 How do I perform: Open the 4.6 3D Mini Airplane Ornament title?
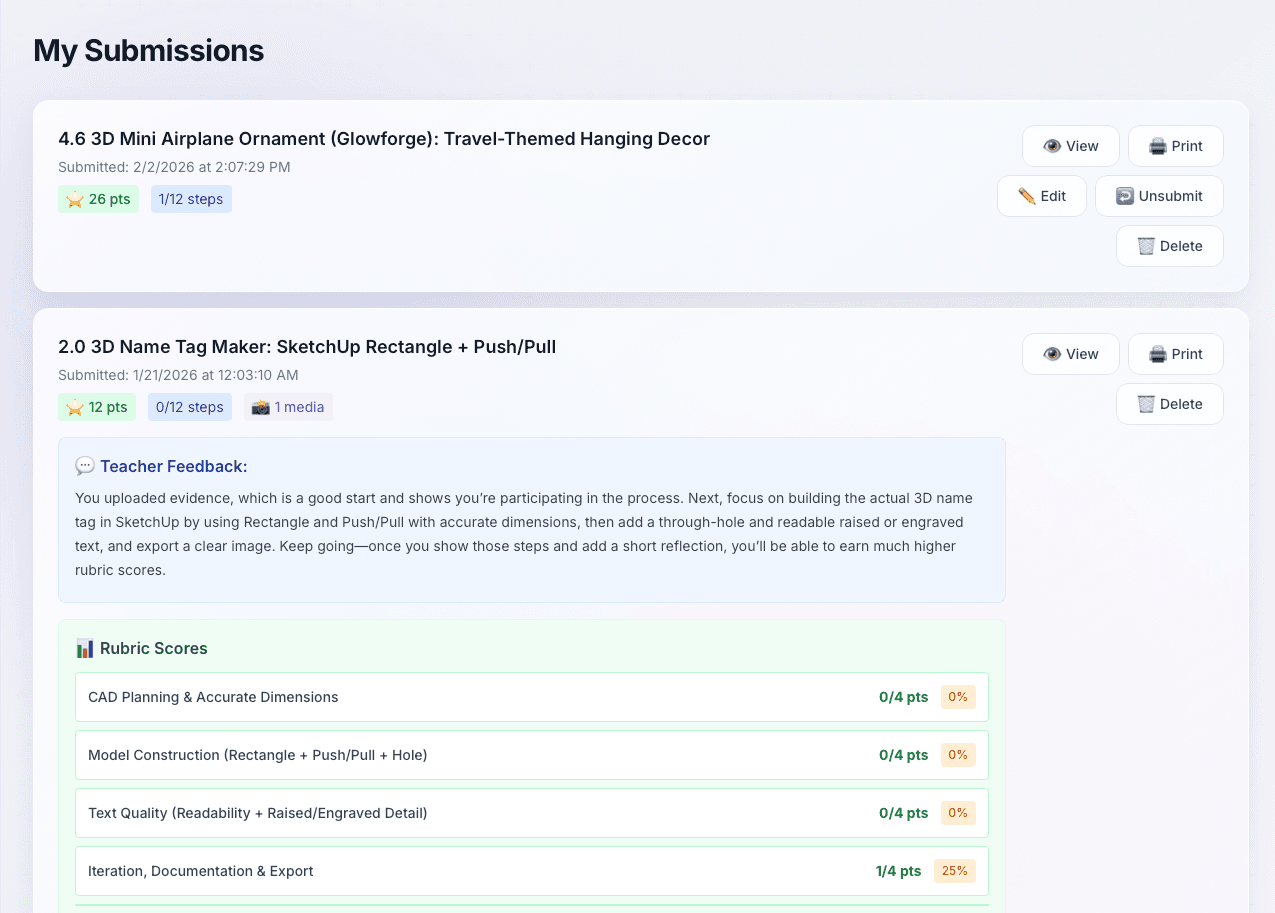coord(383,138)
